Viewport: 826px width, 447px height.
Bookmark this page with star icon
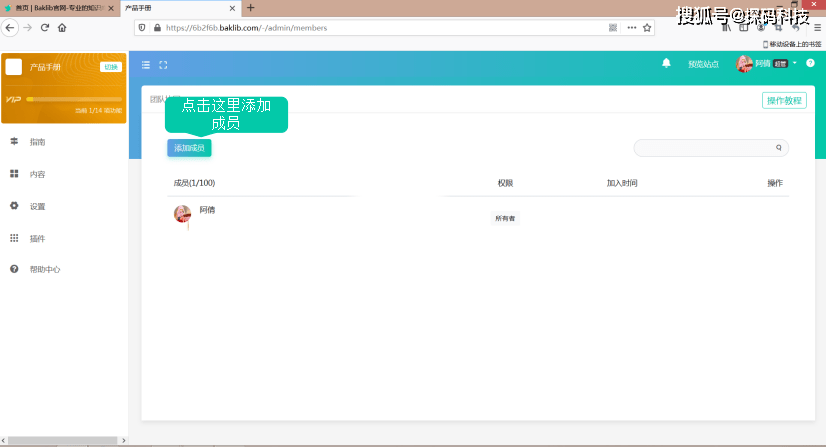pos(647,28)
